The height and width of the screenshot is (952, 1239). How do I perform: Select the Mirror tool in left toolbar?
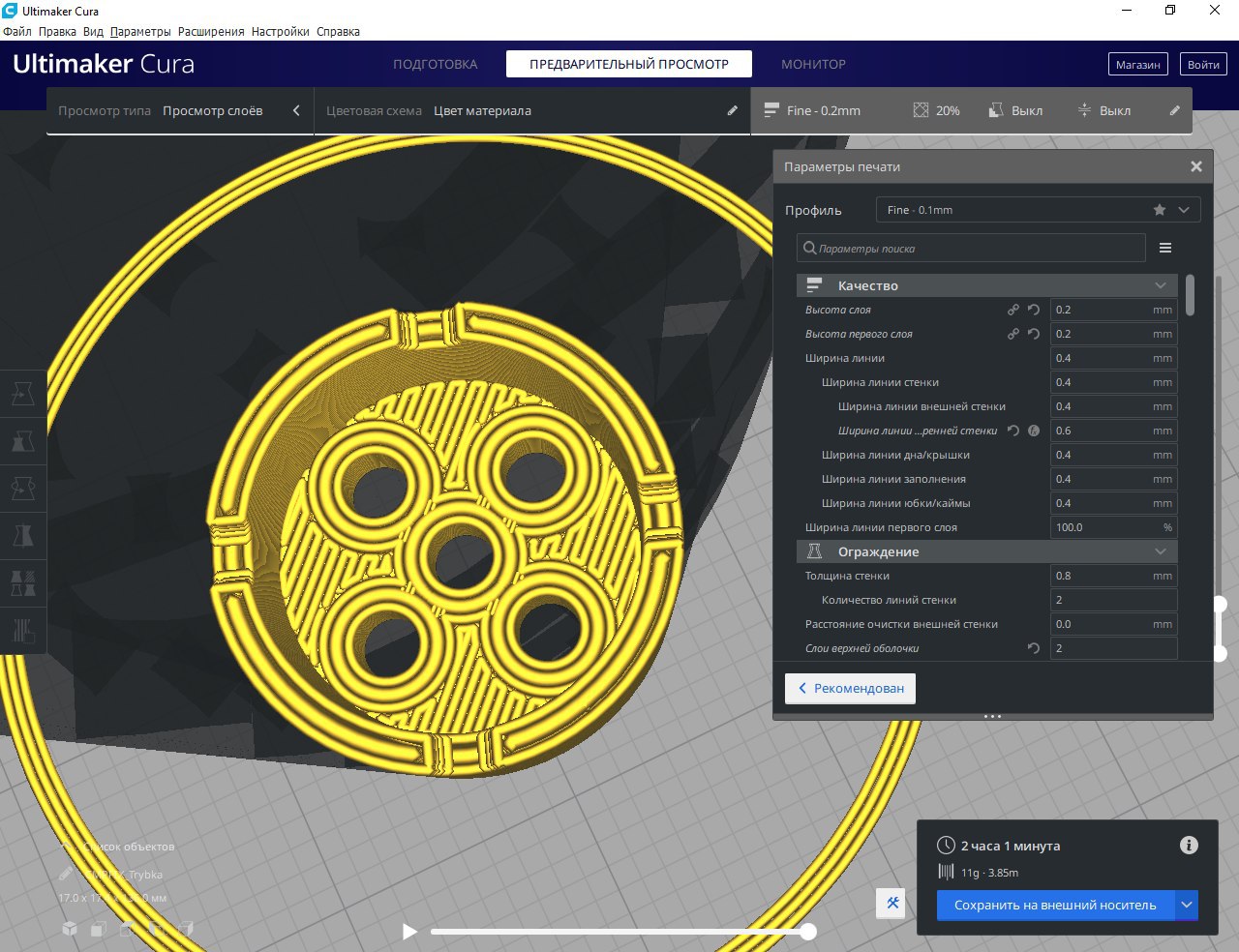pyautogui.click(x=23, y=536)
